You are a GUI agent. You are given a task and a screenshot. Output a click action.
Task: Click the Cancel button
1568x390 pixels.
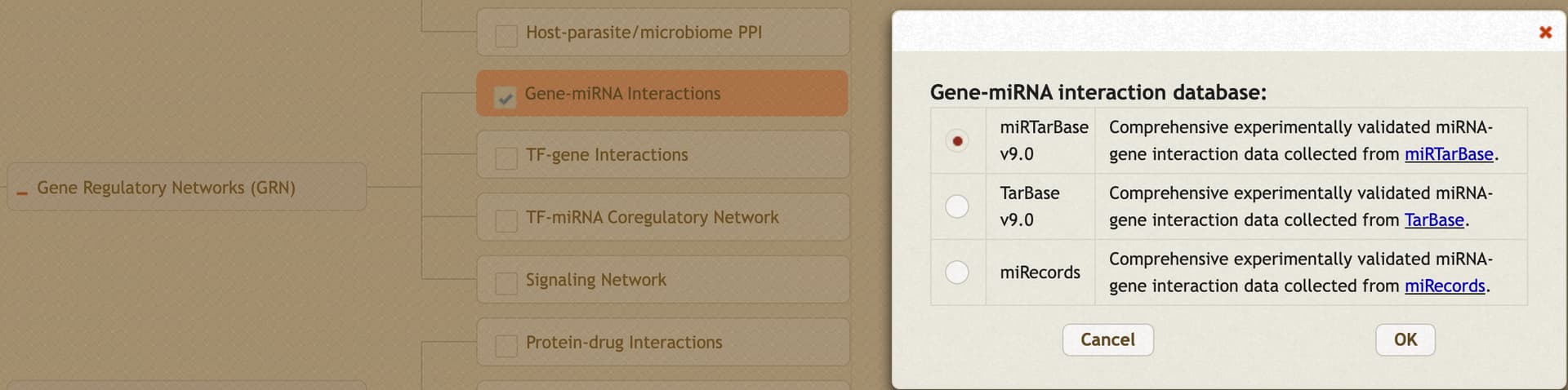point(1107,339)
